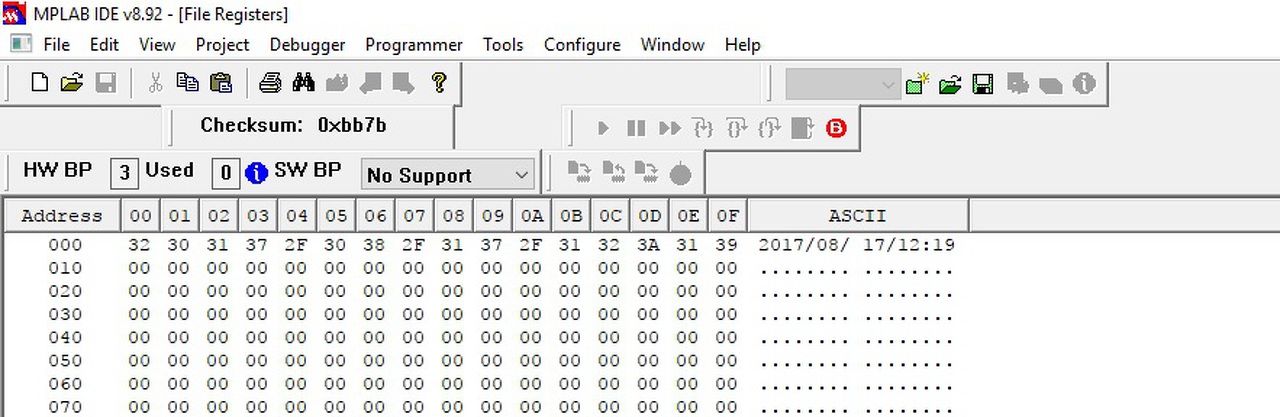The width and height of the screenshot is (1280, 417).
Task: Click the Step Out braces icon
Action: [769, 128]
